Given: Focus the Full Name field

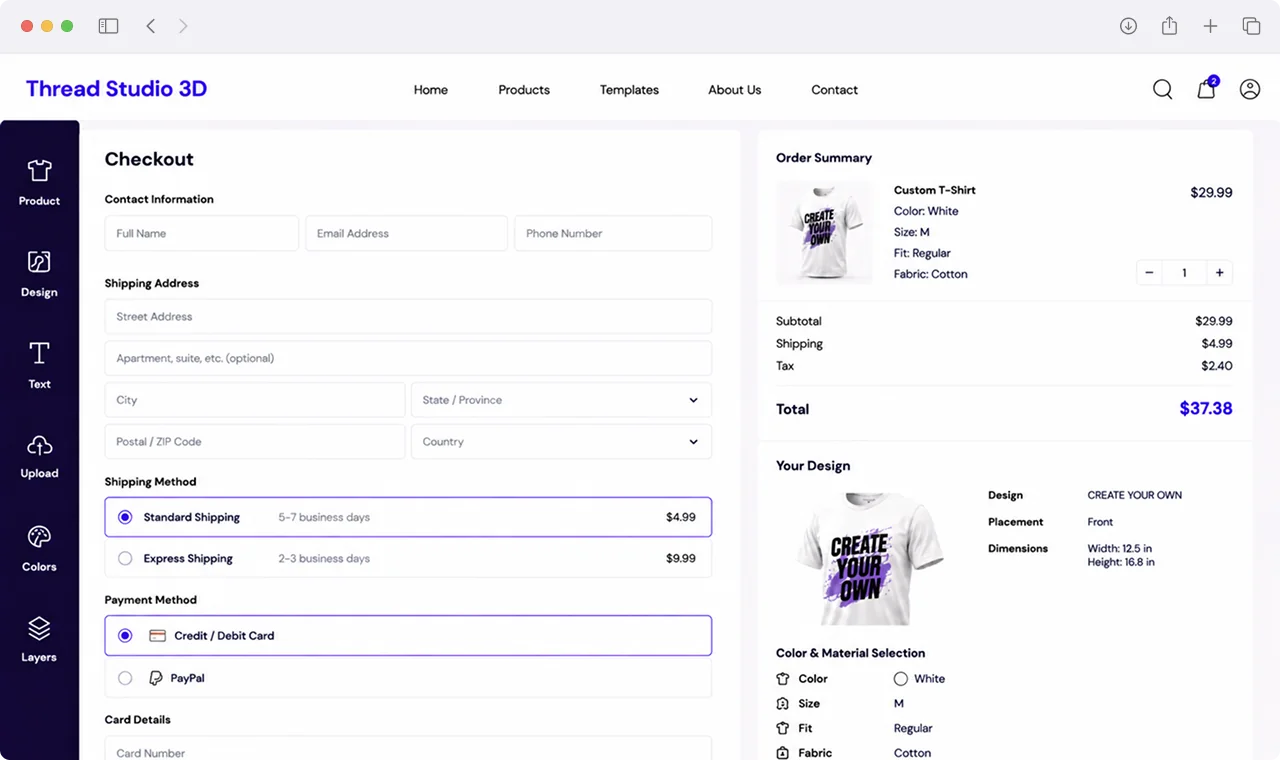Looking at the screenshot, I should click(x=202, y=233).
